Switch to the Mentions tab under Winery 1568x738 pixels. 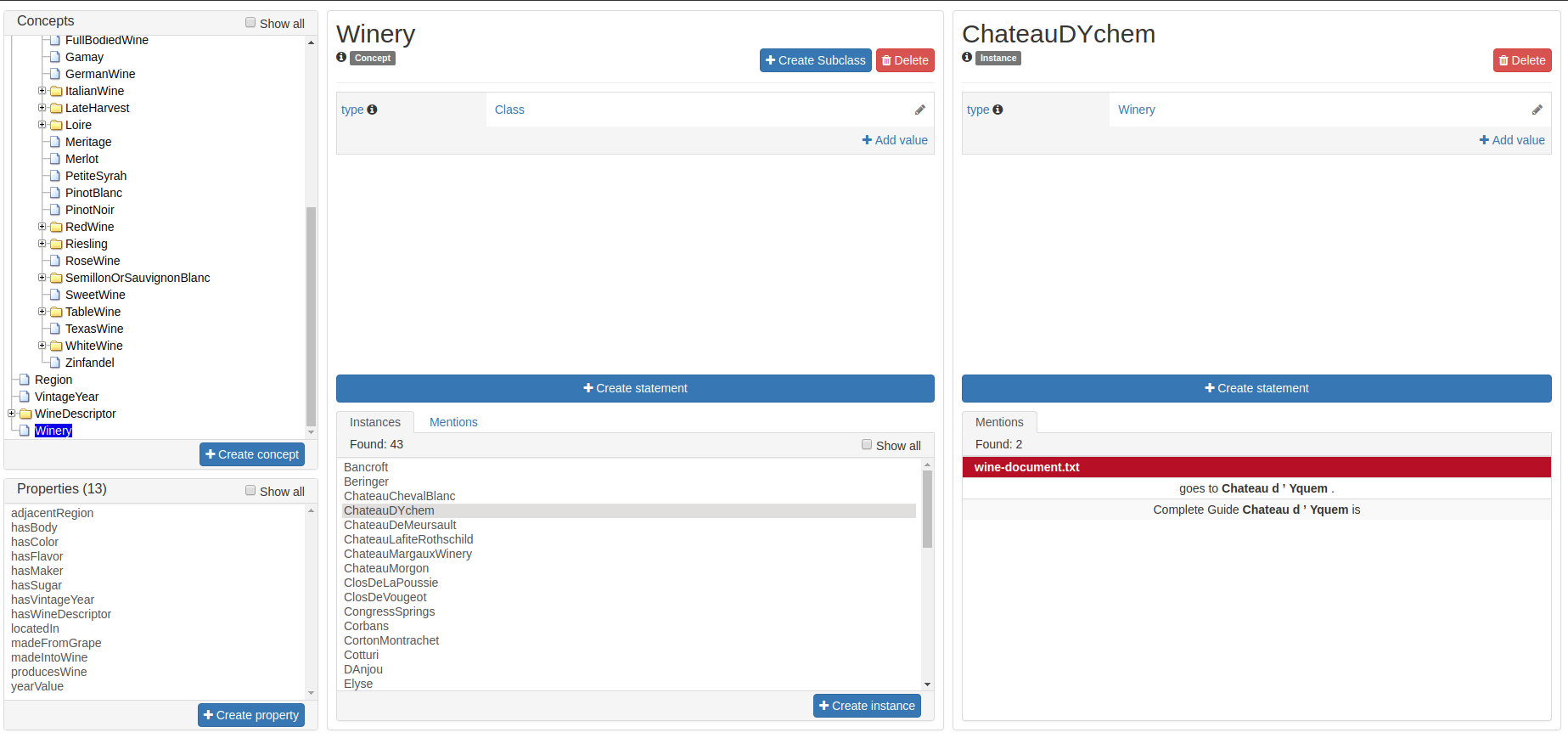point(453,422)
